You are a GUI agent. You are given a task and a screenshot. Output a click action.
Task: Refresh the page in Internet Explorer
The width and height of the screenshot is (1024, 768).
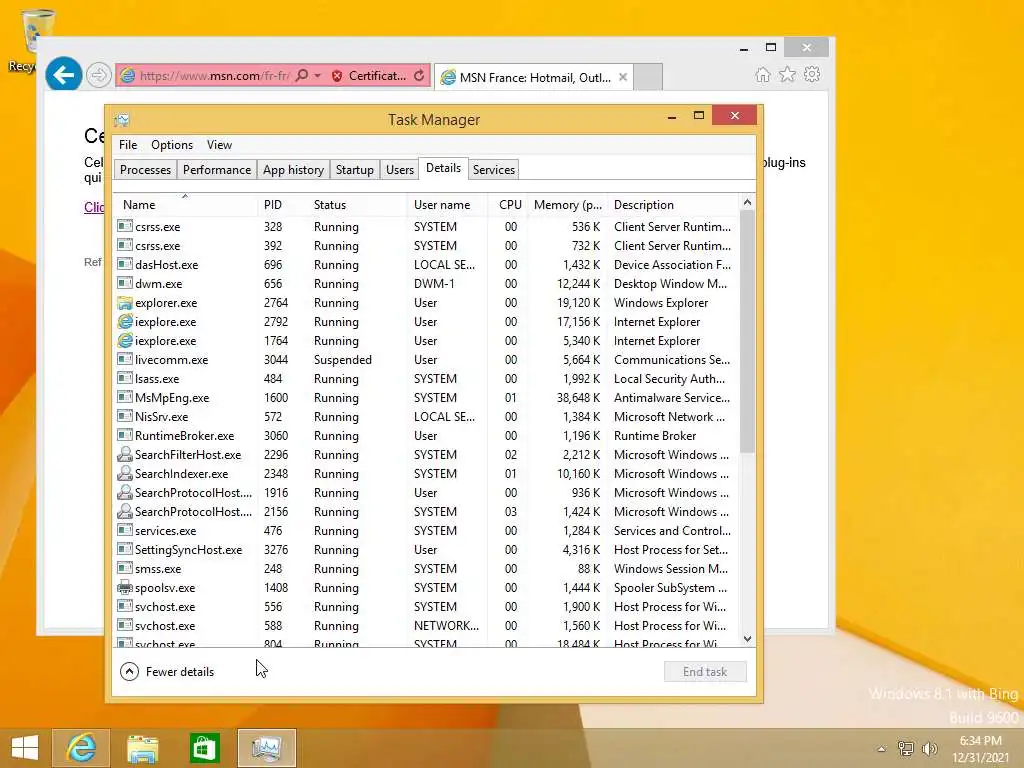[419, 76]
